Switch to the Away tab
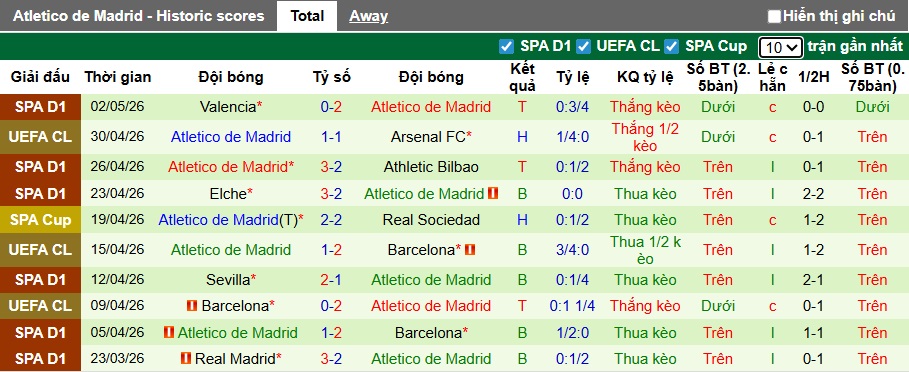 368,16
